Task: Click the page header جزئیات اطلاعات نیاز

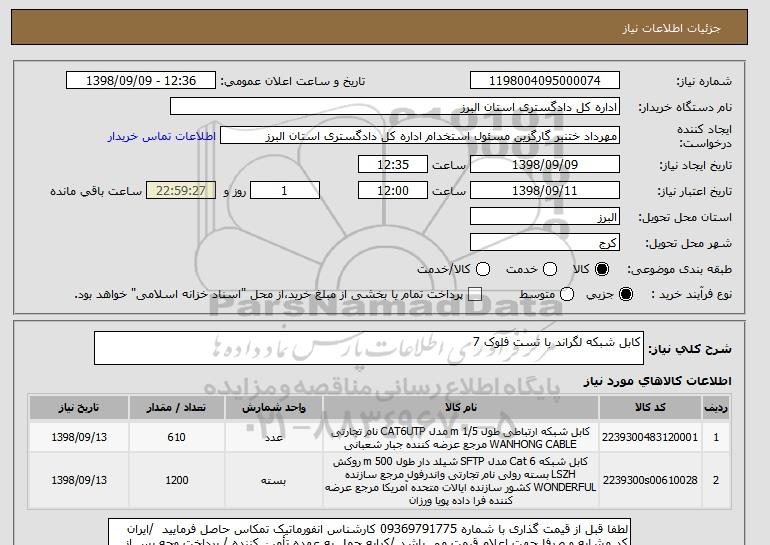Action: 671,28
